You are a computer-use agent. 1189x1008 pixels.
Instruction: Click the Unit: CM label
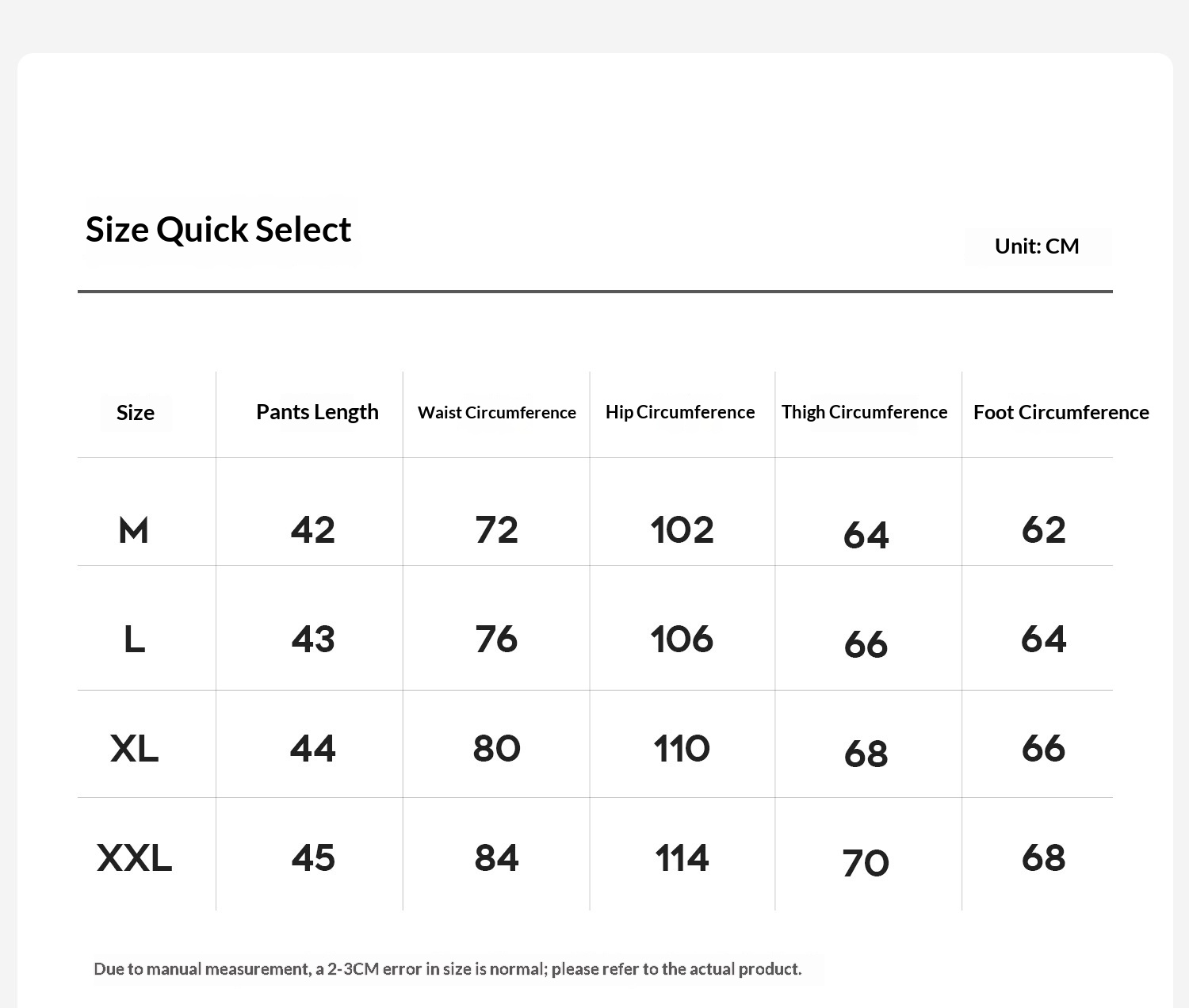[x=1037, y=246]
